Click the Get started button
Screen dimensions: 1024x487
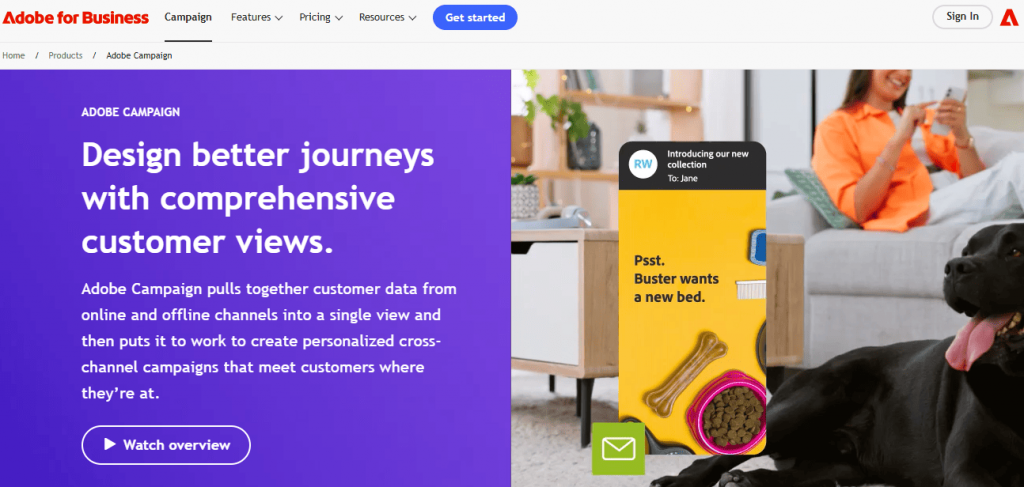[x=475, y=18]
